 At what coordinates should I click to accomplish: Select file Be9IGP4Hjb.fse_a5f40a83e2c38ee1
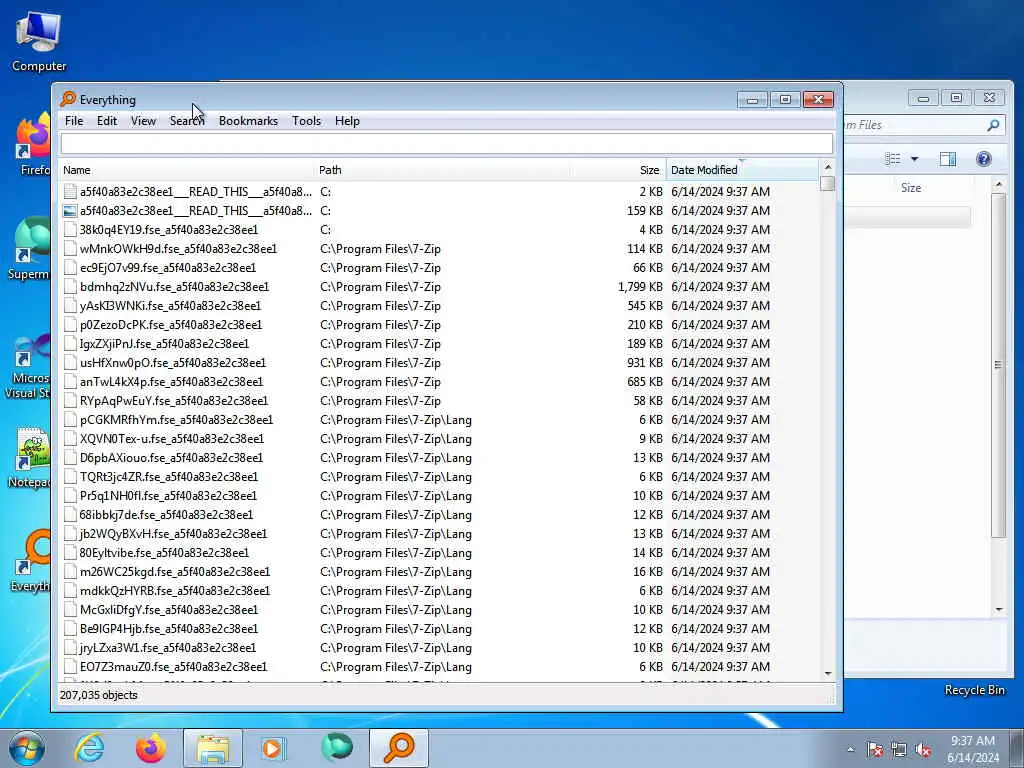pos(168,628)
